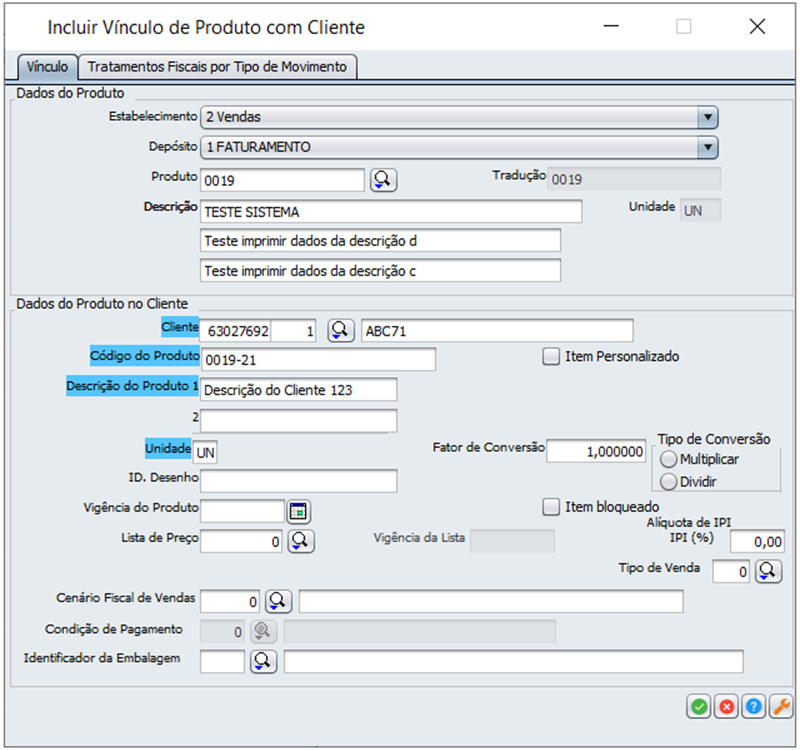Click Identificador da Embalagem search icon

[x=262, y=661]
